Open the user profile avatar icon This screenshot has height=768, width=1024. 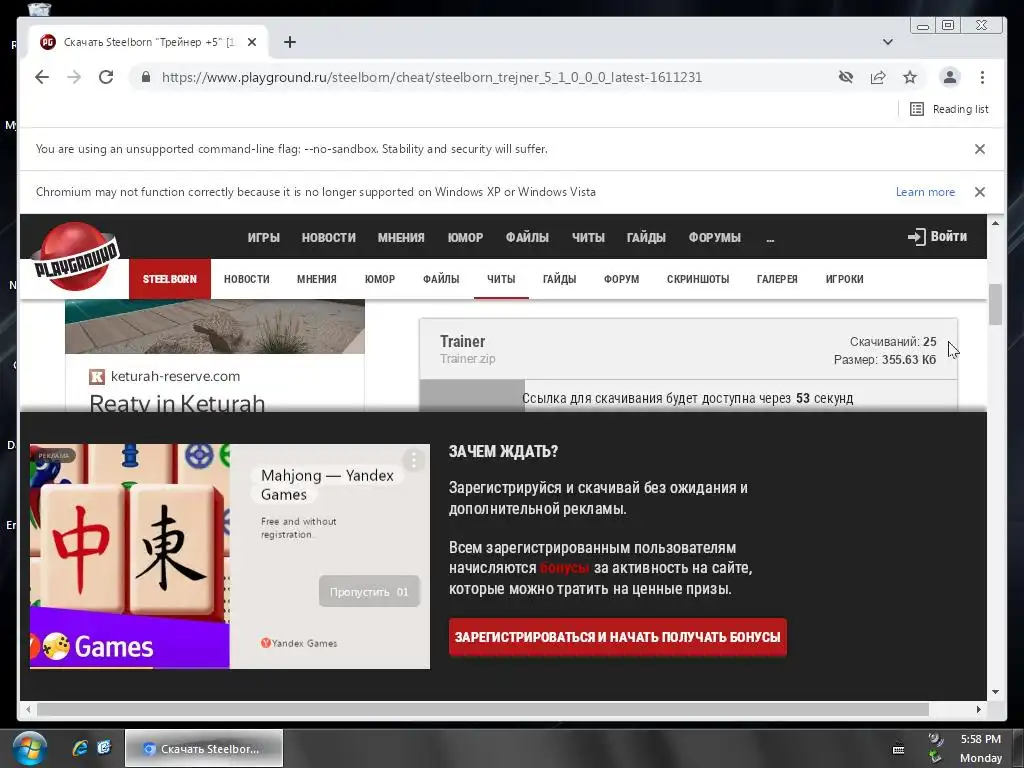tap(950, 77)
